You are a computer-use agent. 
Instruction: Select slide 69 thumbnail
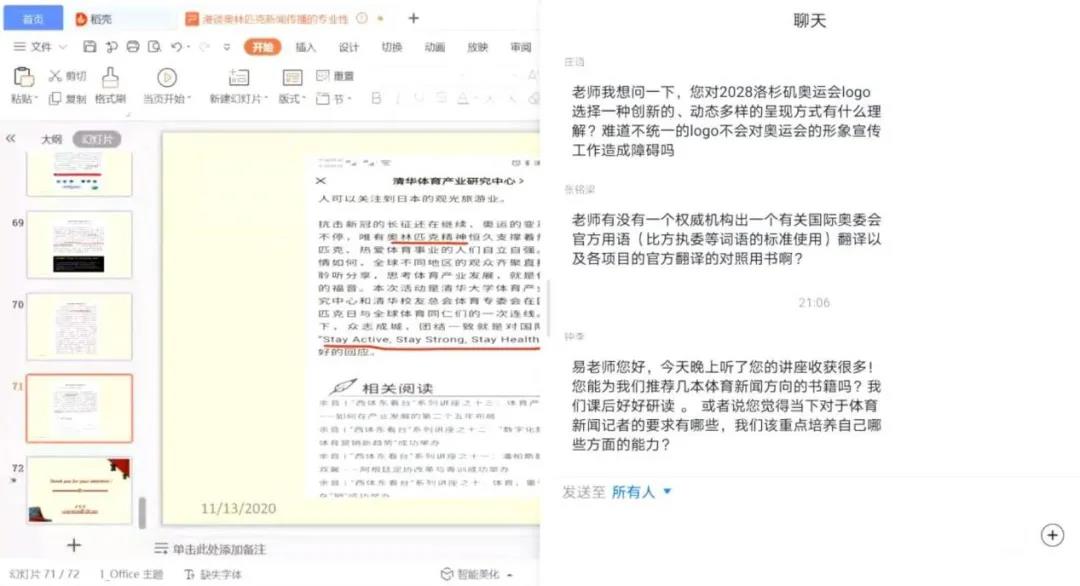(x=79, y=244)
